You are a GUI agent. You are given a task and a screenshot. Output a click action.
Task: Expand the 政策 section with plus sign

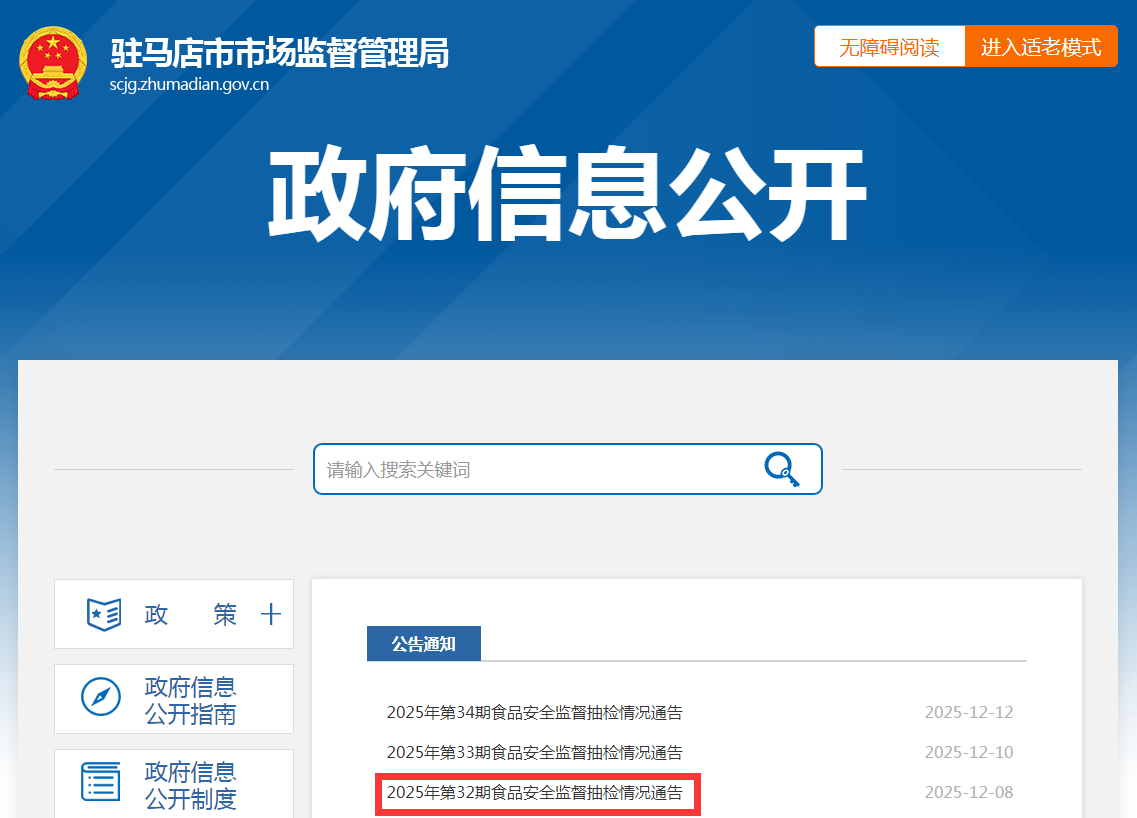coord(270,614)
